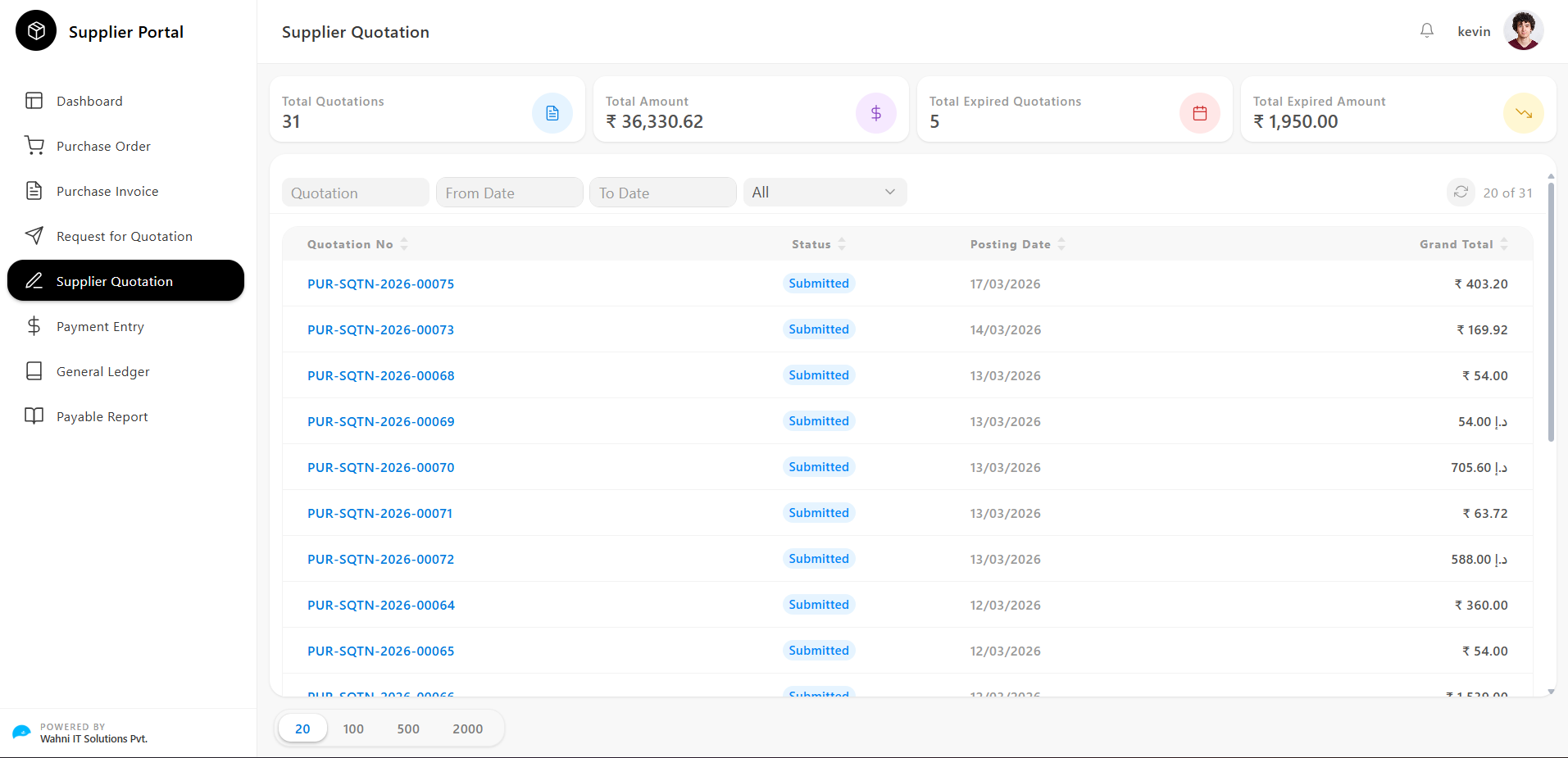Click the From Date field
Screen dimensions: 1568x758
(x=509, y=193)
